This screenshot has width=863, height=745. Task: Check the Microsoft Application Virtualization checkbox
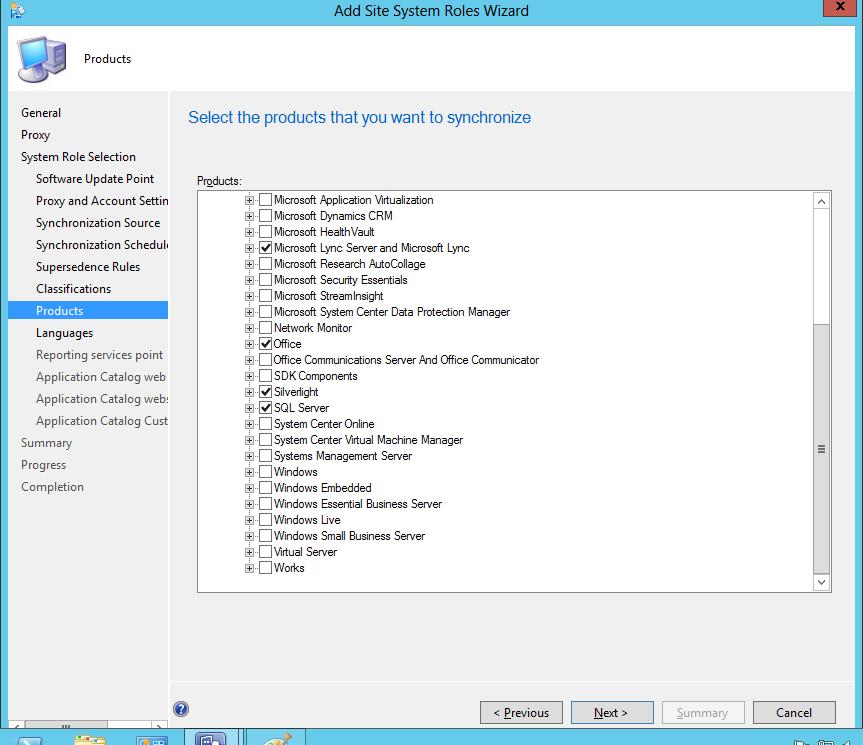click(265, 200)
